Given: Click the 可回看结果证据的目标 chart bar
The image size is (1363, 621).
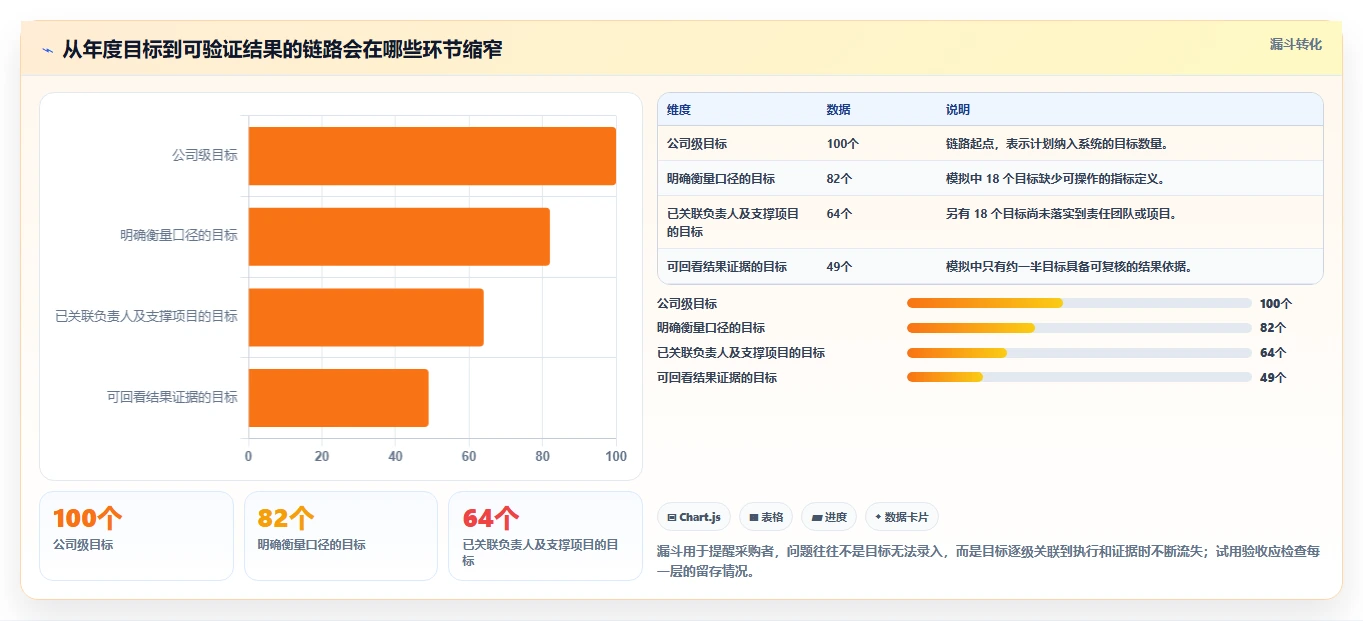Looking at the screenshot, I should 338,398.
